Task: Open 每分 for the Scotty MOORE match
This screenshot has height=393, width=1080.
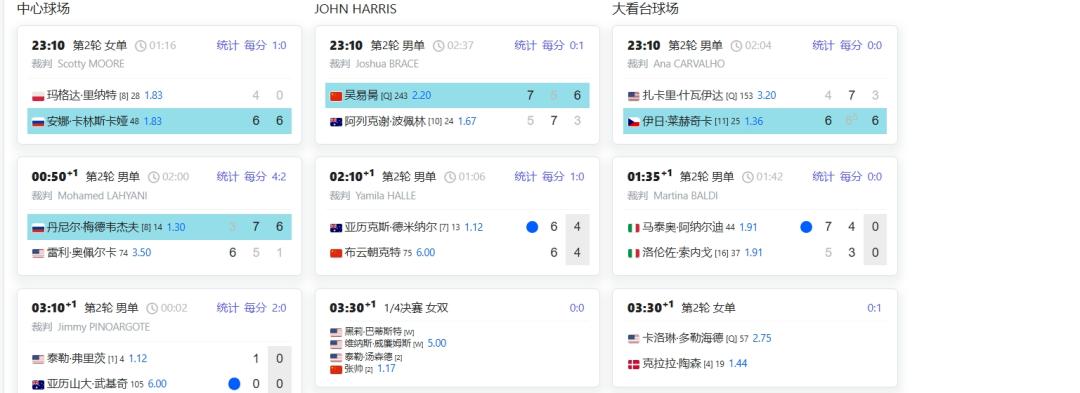Action: [255, 45]
